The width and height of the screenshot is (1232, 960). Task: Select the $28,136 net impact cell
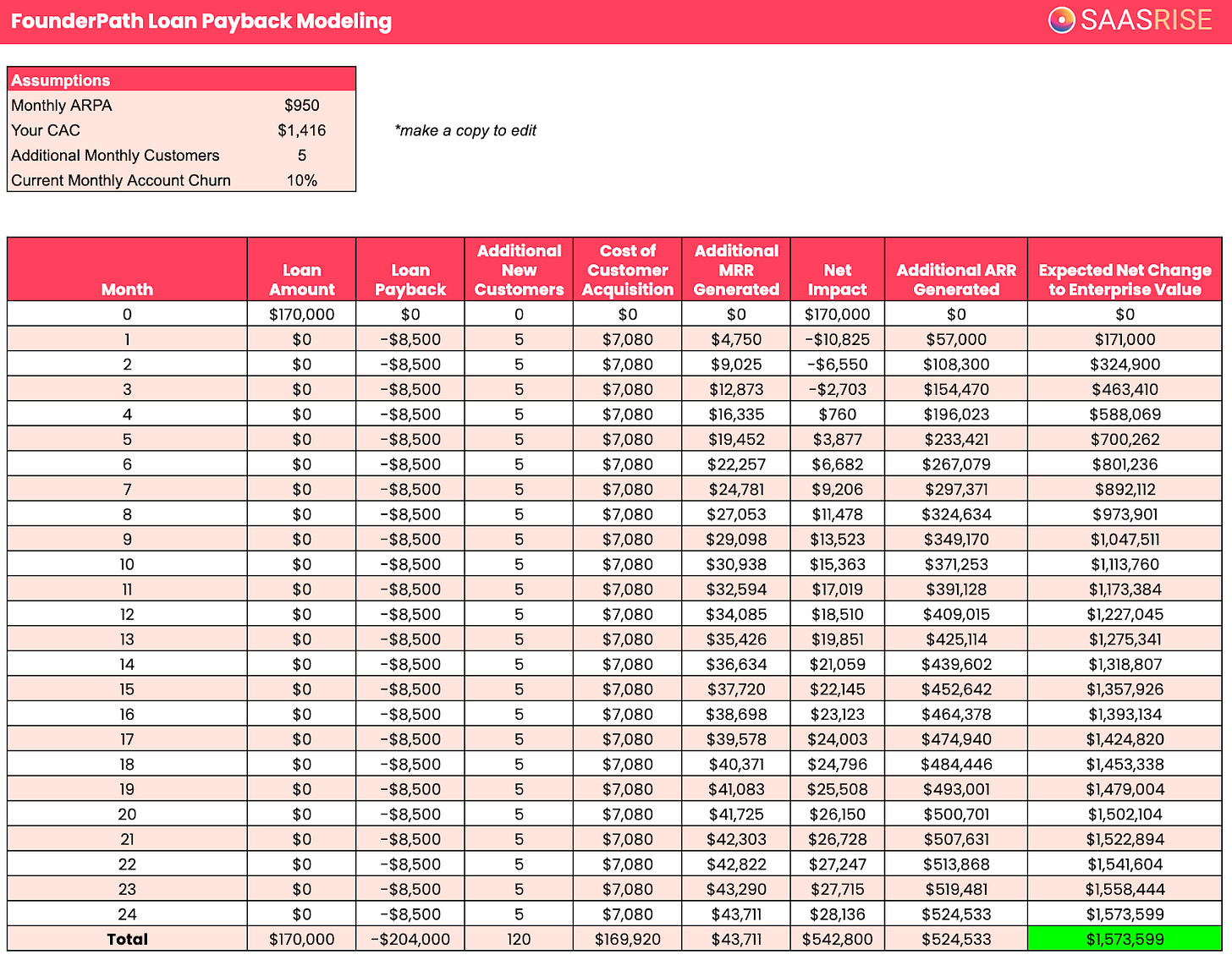838,913
